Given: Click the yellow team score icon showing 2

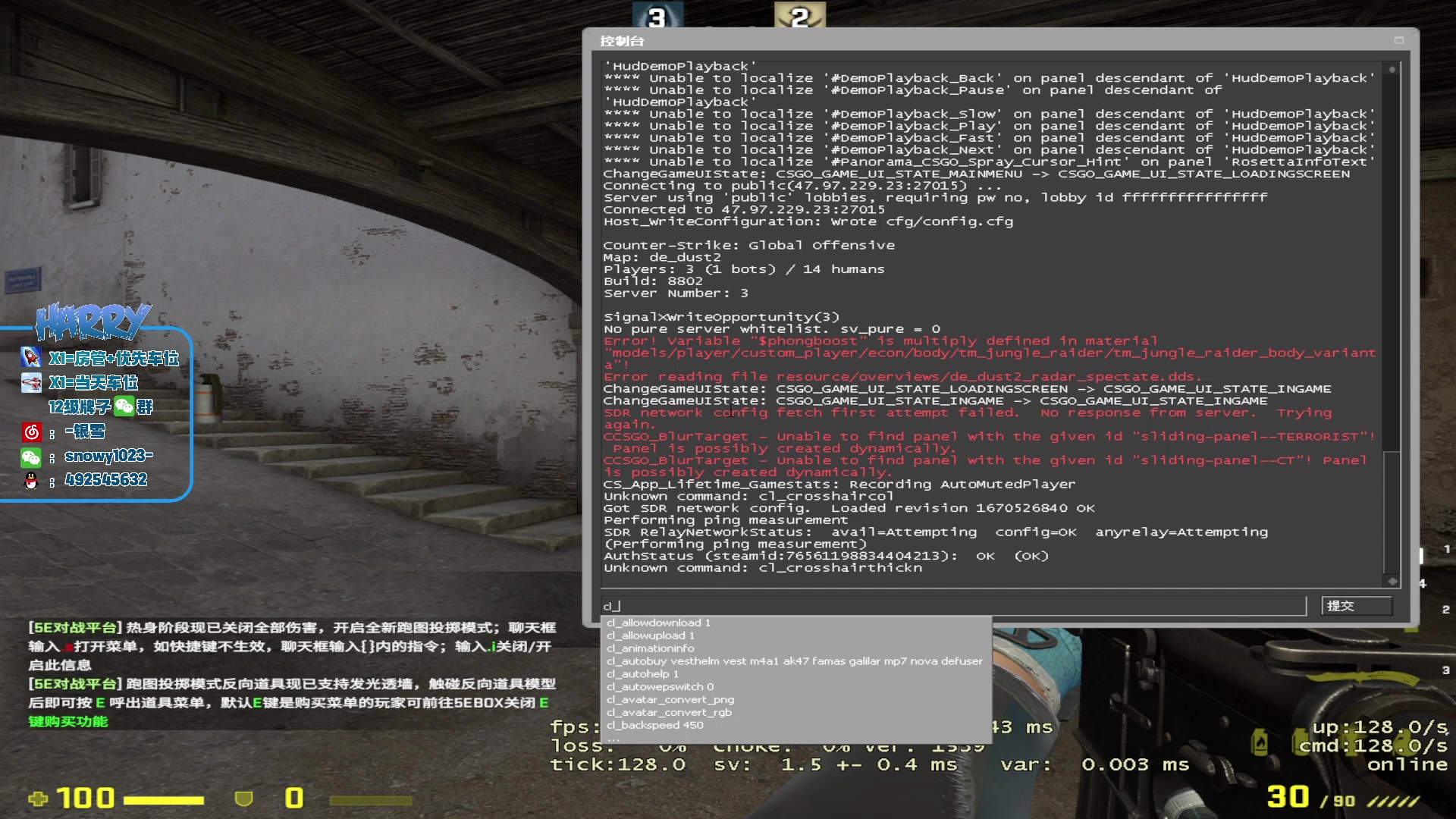Looking at the screenshot, I should tap(799, 16).
